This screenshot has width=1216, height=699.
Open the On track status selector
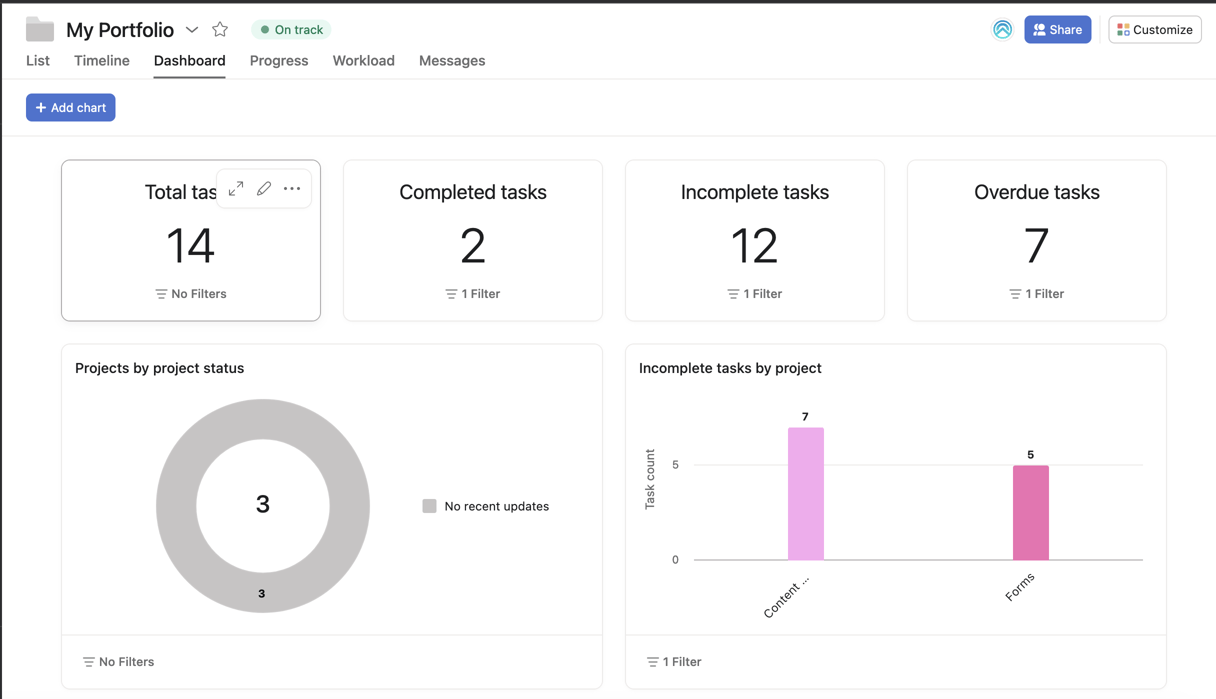(291, 29)
